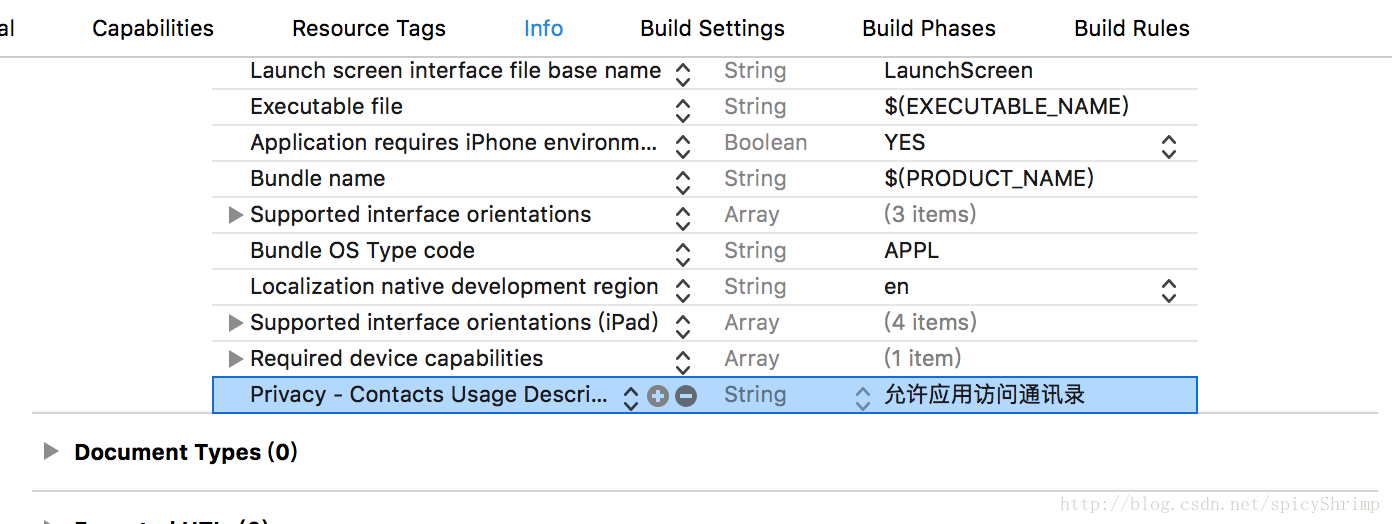The width and height of the screenshot is (1392, 524).
Task: Click the plus icon to add row
Action: 657,396
